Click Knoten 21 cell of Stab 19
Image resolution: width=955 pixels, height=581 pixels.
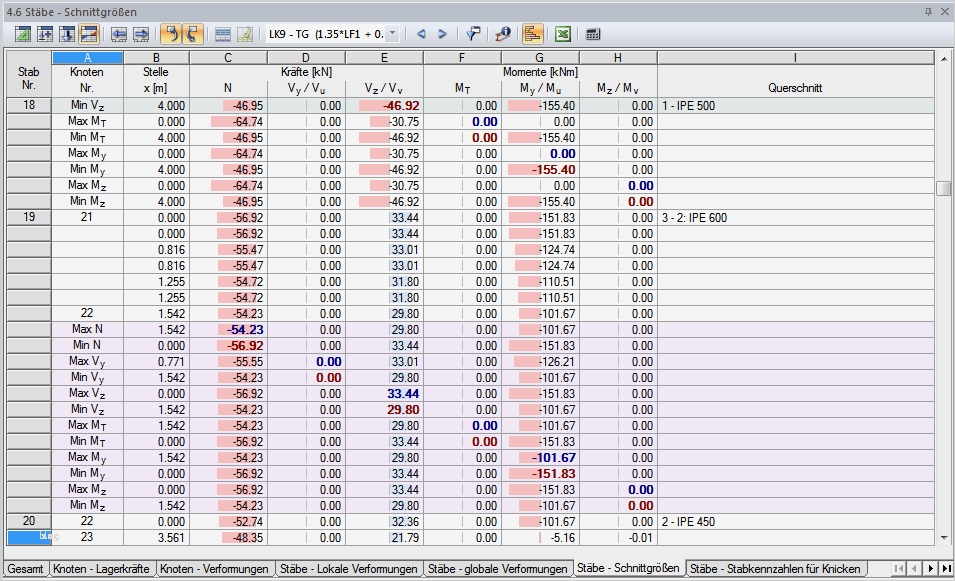(x=87, y=217)
